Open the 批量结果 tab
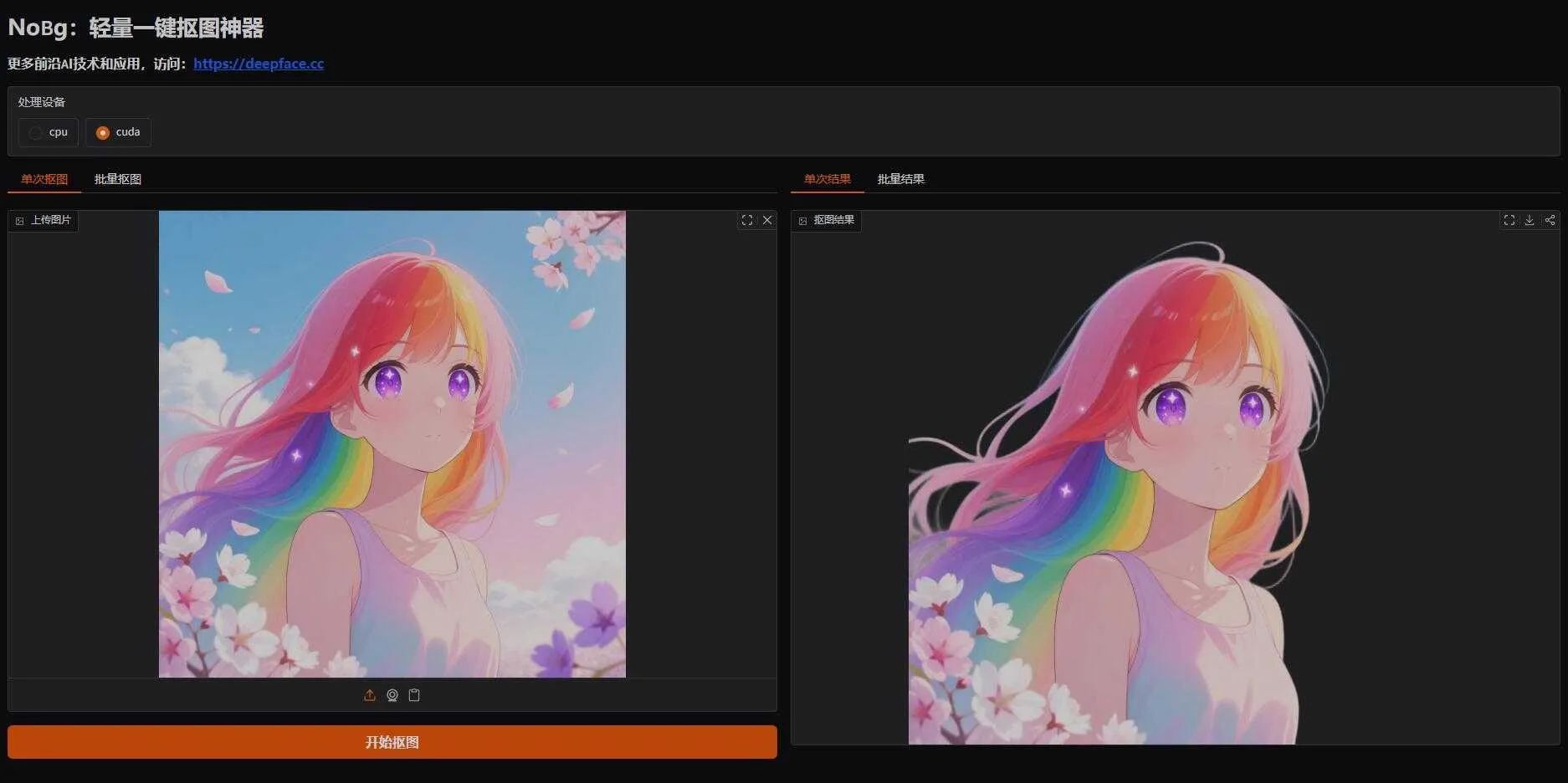1568x783 pixels. coord(900,179)
